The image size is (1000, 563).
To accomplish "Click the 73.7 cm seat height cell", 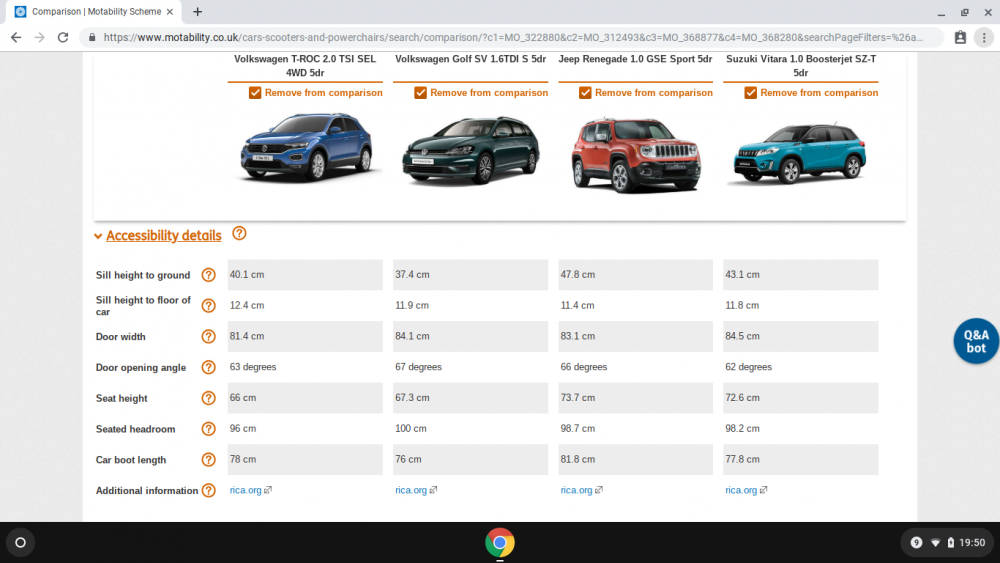I will coord(635,398).
